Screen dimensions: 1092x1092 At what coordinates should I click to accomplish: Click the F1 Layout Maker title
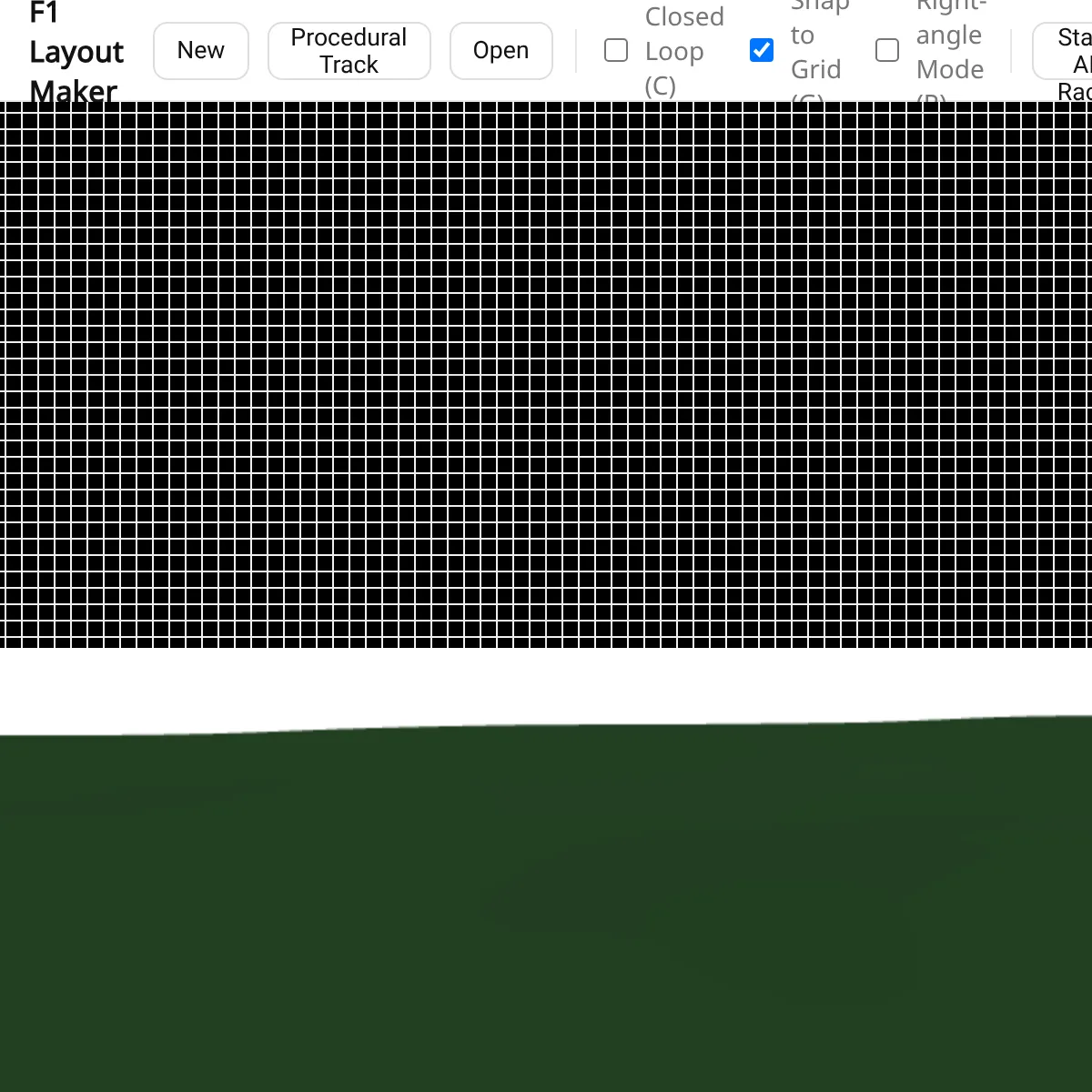pos(76,52)
